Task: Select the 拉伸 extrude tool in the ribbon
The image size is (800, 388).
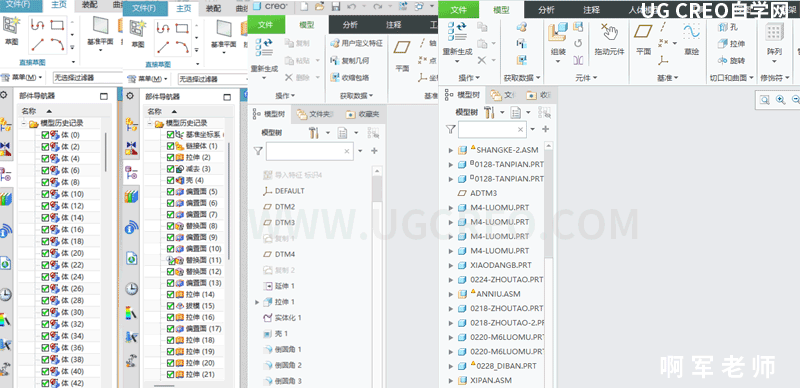Action: tap(731, 44)
